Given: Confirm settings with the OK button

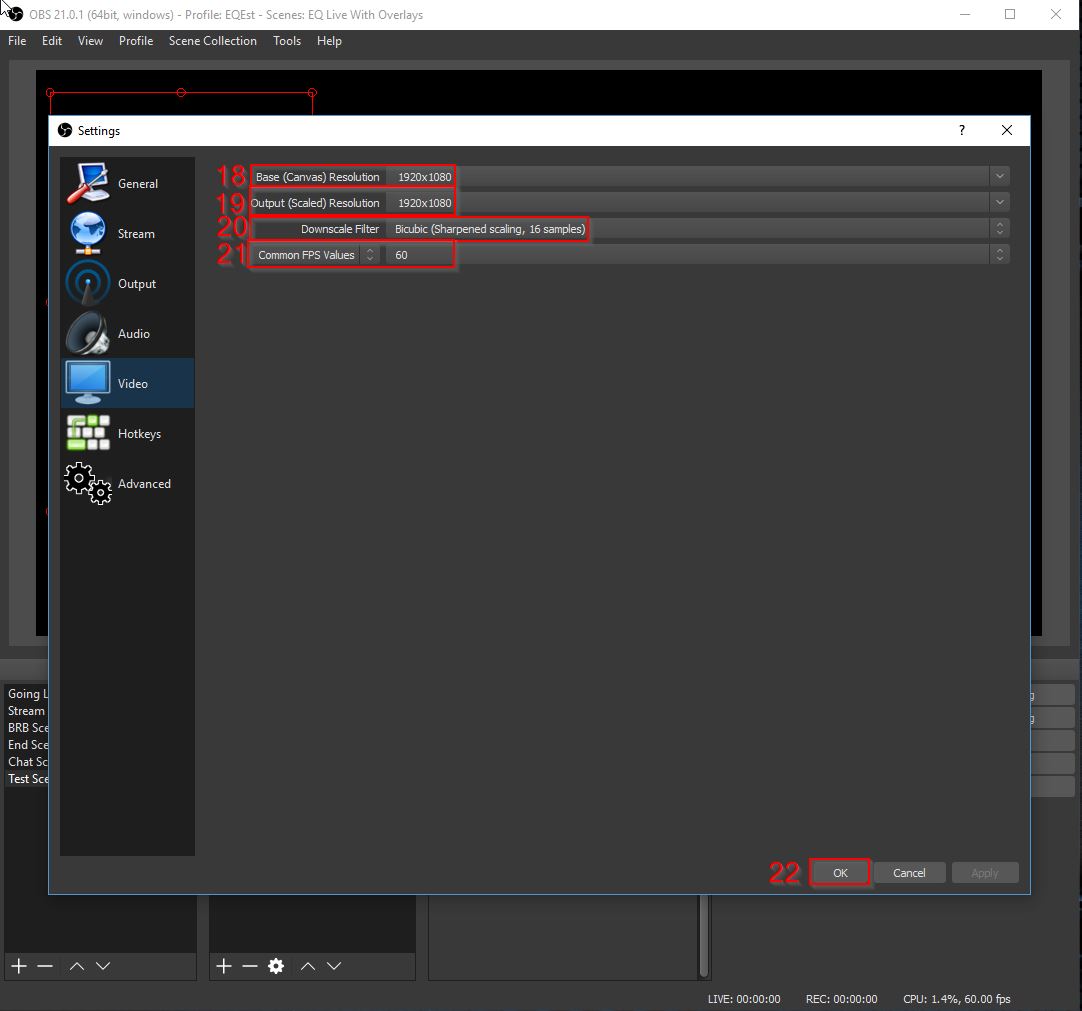Looking at the screenshot, I should [839, 872].
